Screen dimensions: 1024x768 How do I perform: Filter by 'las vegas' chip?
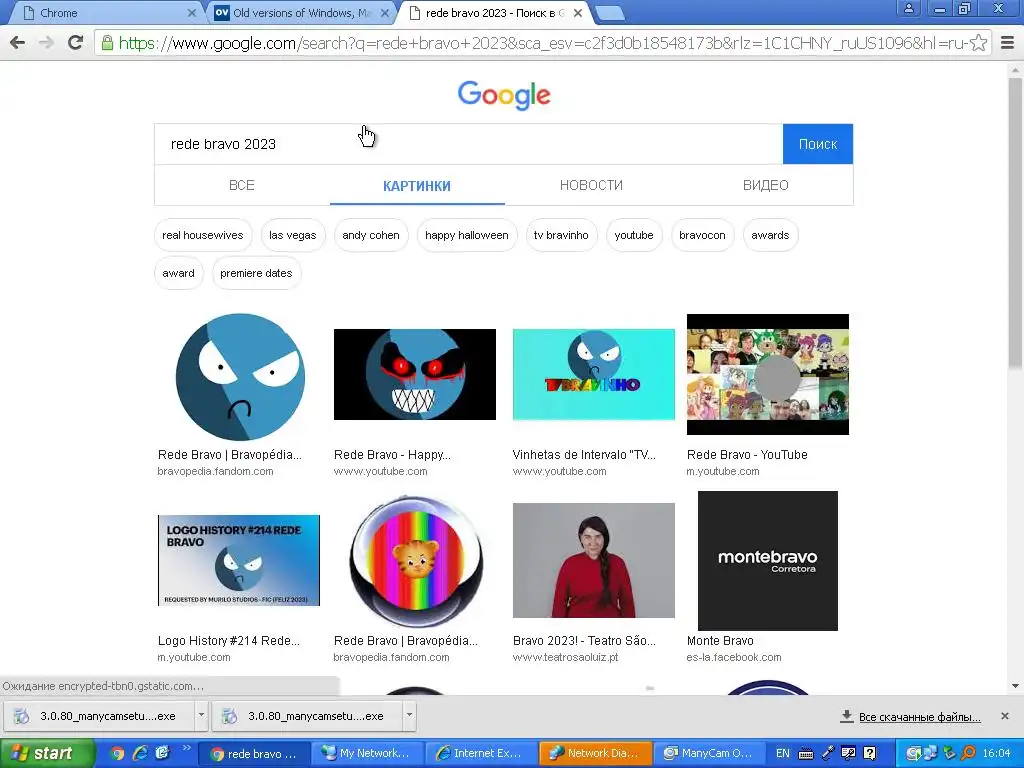click(293, 235)
